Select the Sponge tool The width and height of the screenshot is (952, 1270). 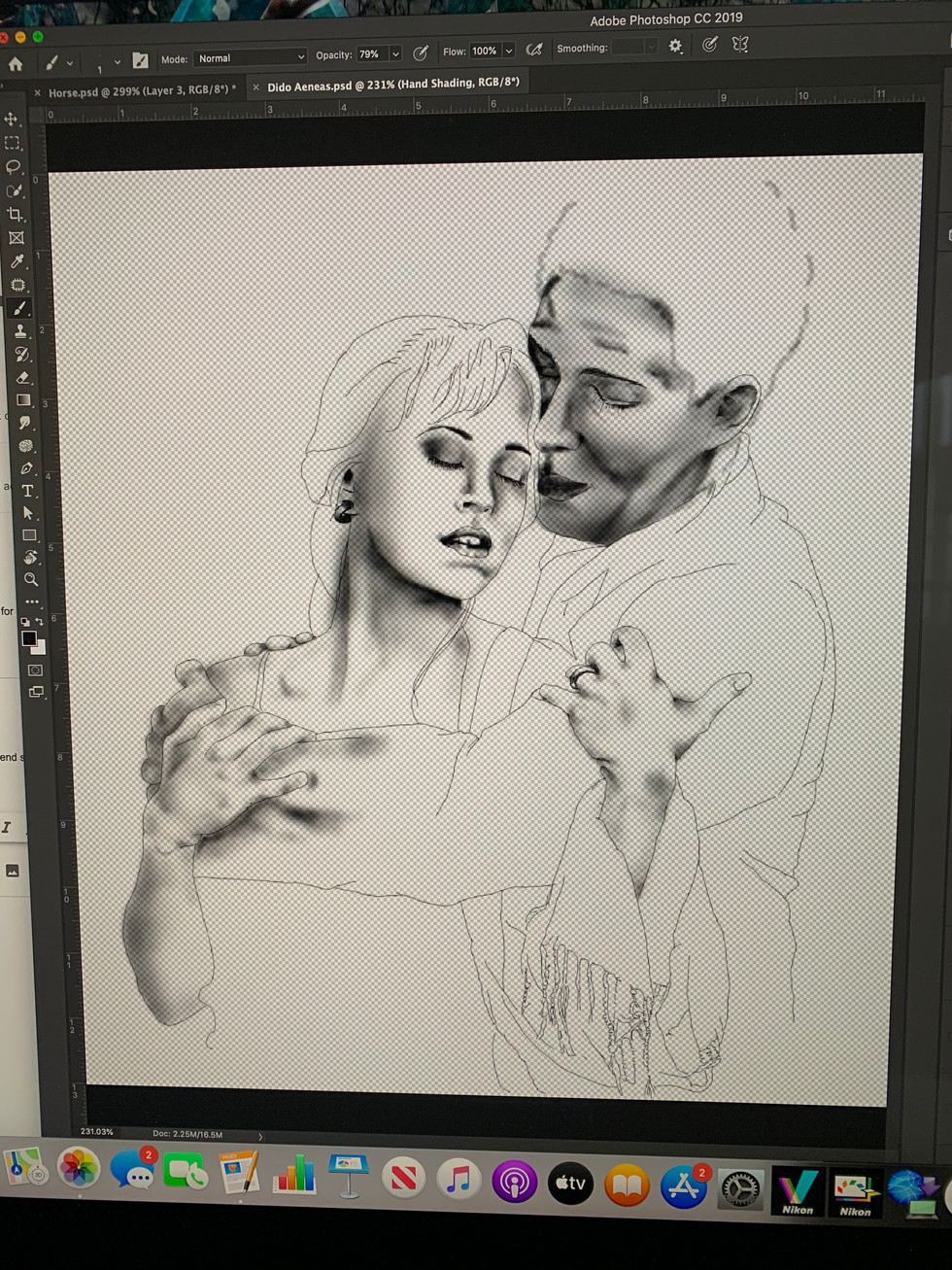pyautogui.click(x=25, y=446)
